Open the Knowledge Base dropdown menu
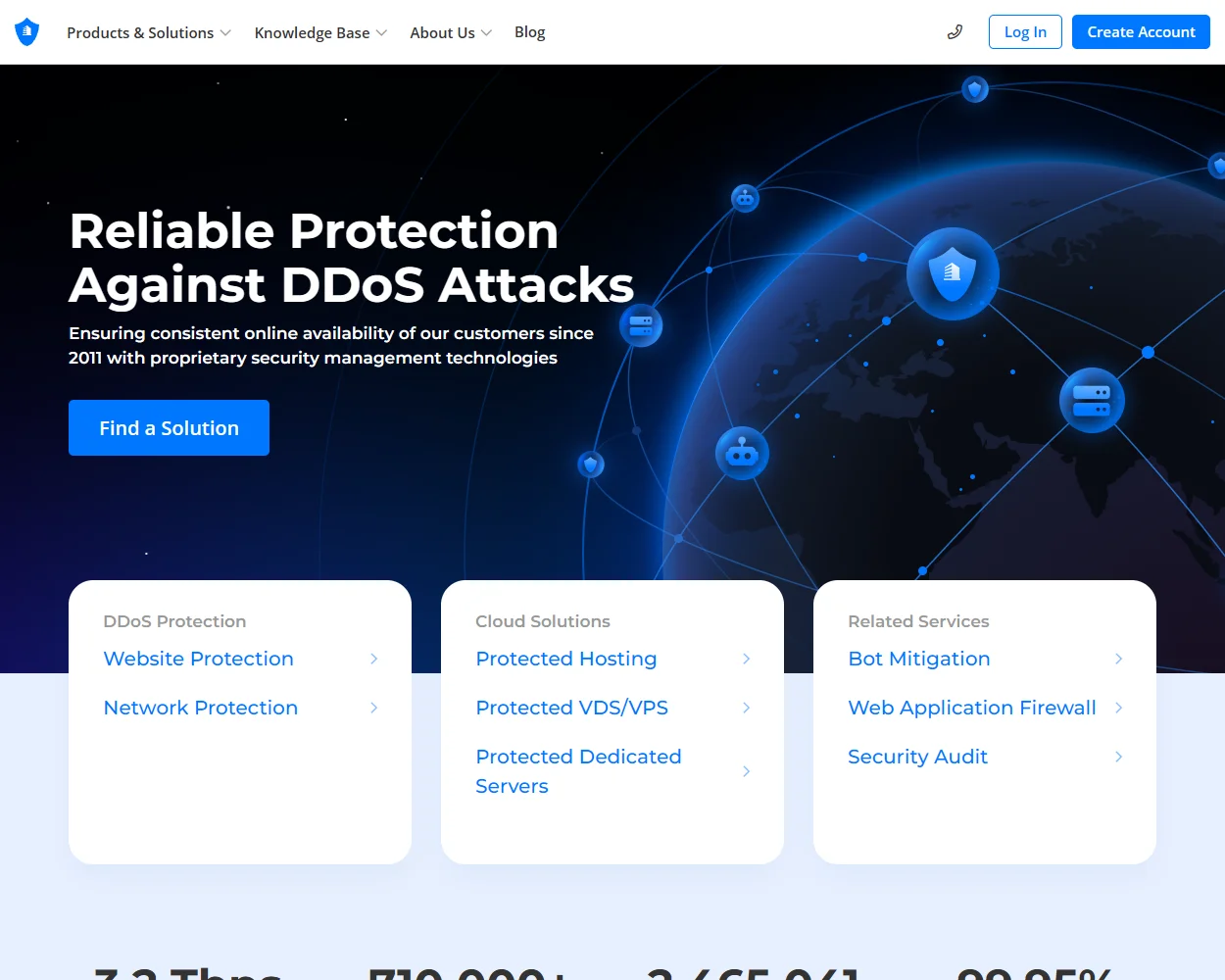This screenshot has height=980, width=1225. (x=320, y=32)
